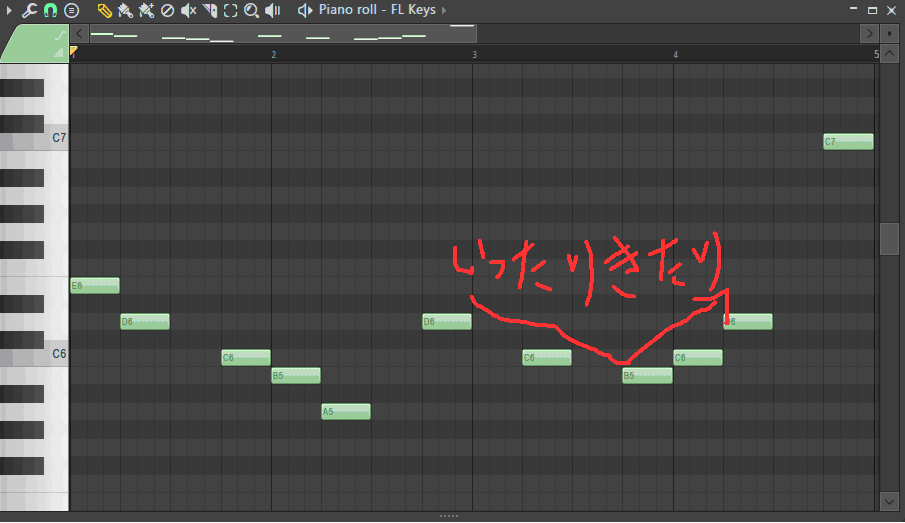Select the A5 note

(x=346, y=412)
